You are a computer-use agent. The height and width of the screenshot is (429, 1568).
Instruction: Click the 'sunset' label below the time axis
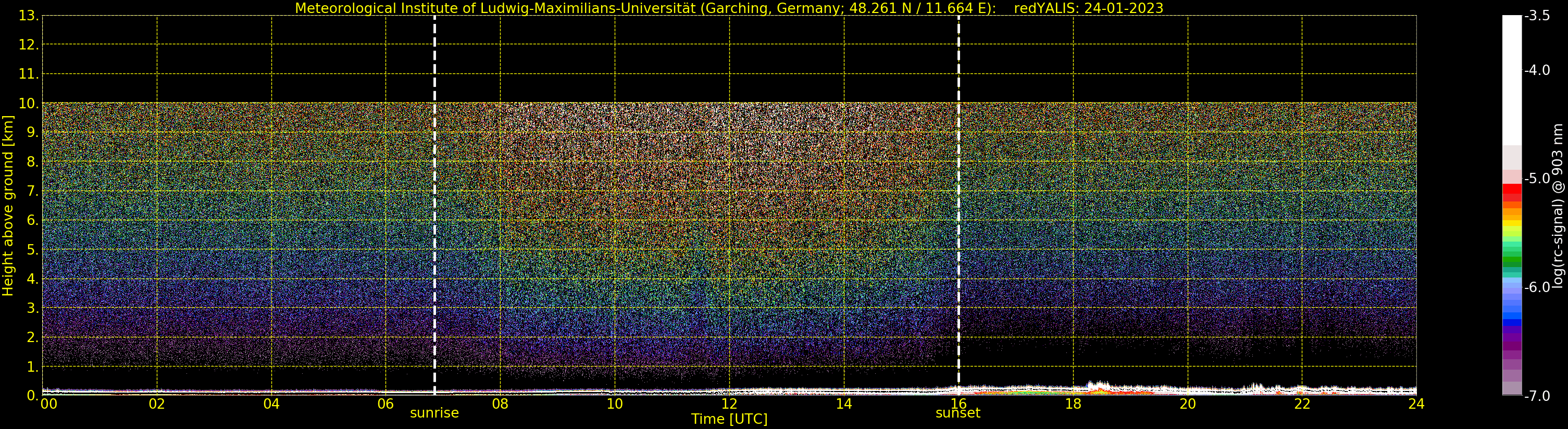[x=957, y=413]
